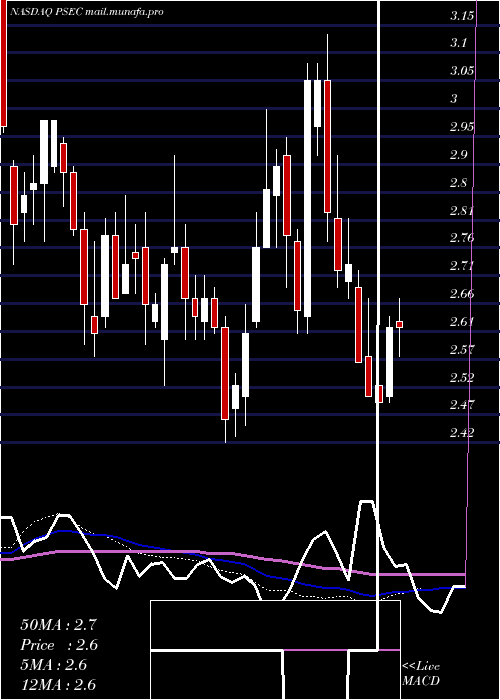Click the 3.05 price level label
Image resolution: width=500 pixels, height=700 pixels.
pyautogui.click(x=462, y=71)
